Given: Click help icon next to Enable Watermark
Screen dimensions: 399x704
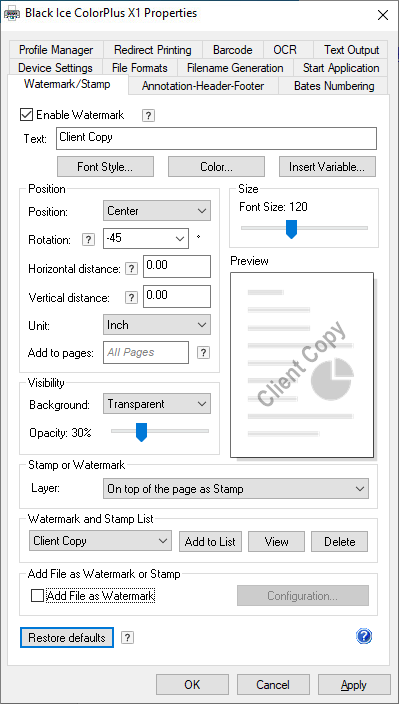Looking at the screenshot, I should pos(148,115).
